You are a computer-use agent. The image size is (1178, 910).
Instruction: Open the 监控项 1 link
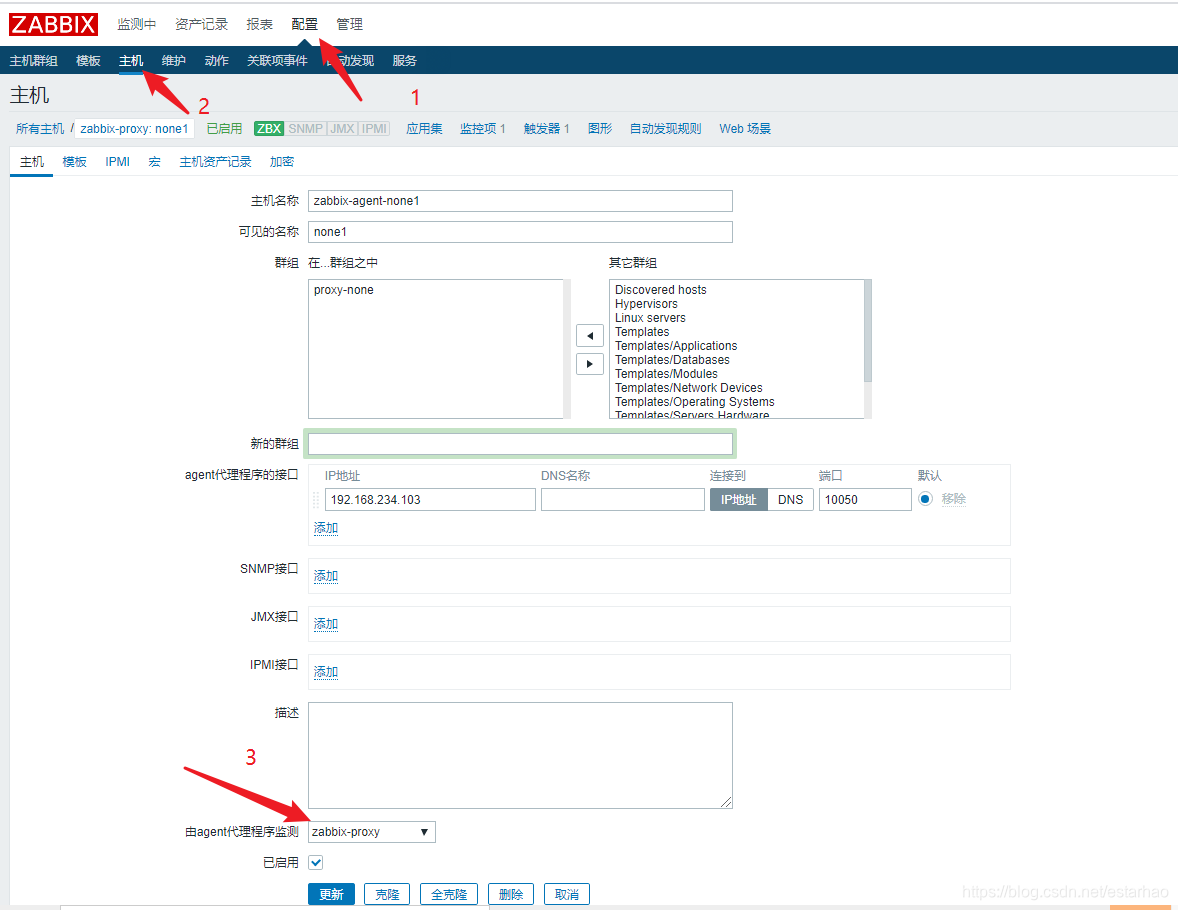pos(482,128)
